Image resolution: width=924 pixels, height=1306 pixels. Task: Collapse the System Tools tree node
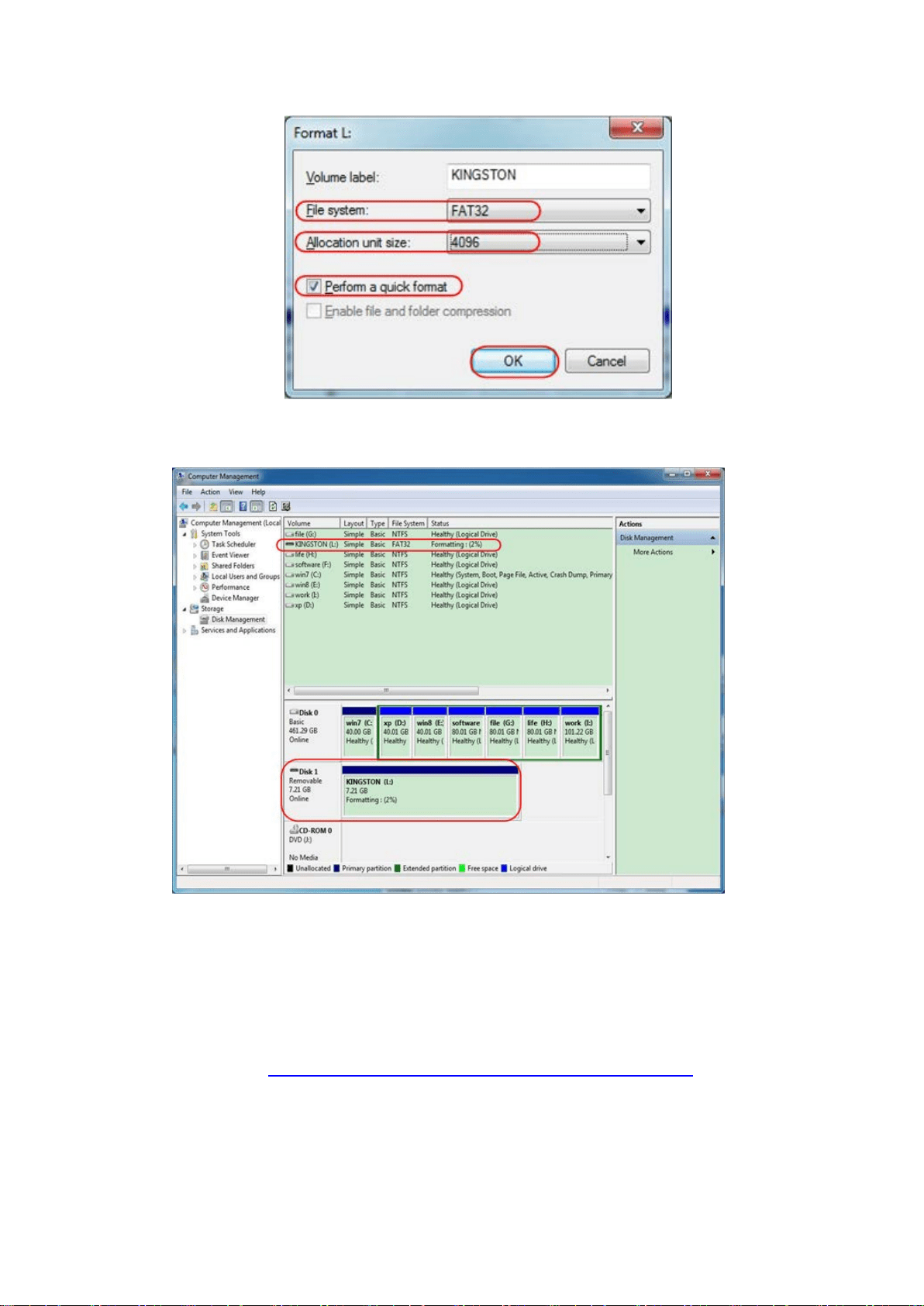184,534
